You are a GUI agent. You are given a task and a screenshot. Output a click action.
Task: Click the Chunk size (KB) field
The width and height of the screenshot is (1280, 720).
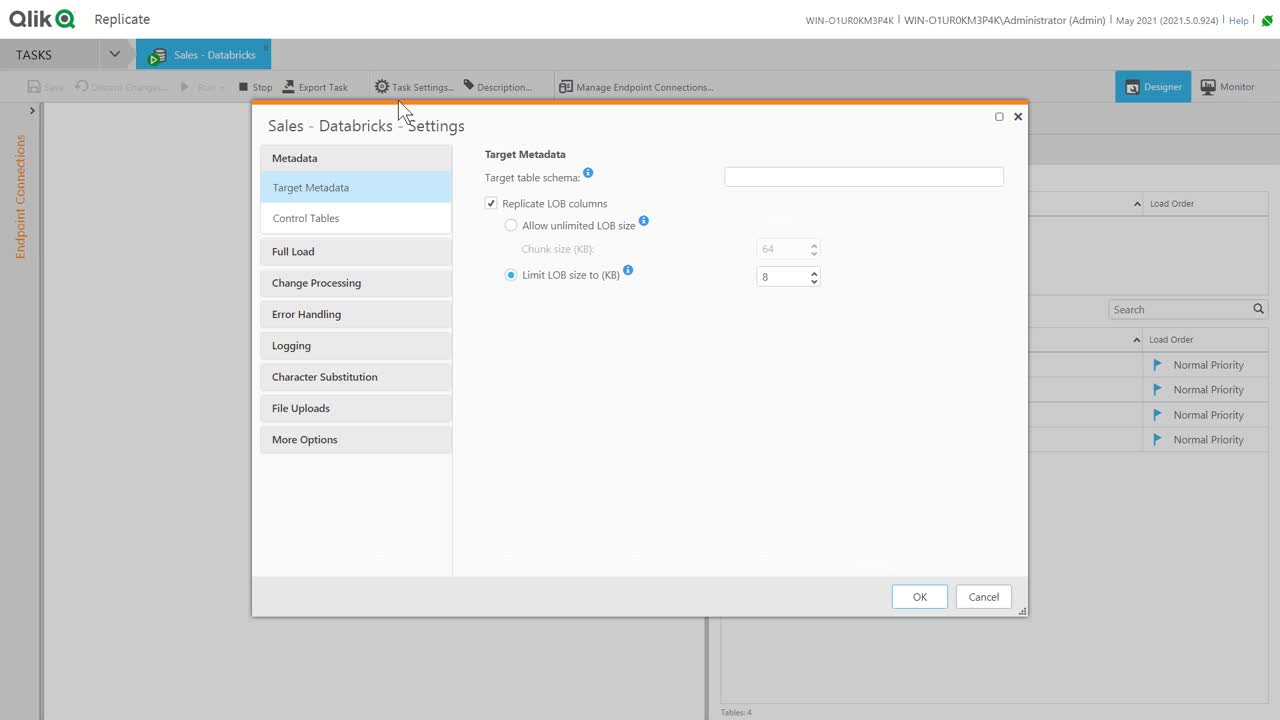click(783, 249)
